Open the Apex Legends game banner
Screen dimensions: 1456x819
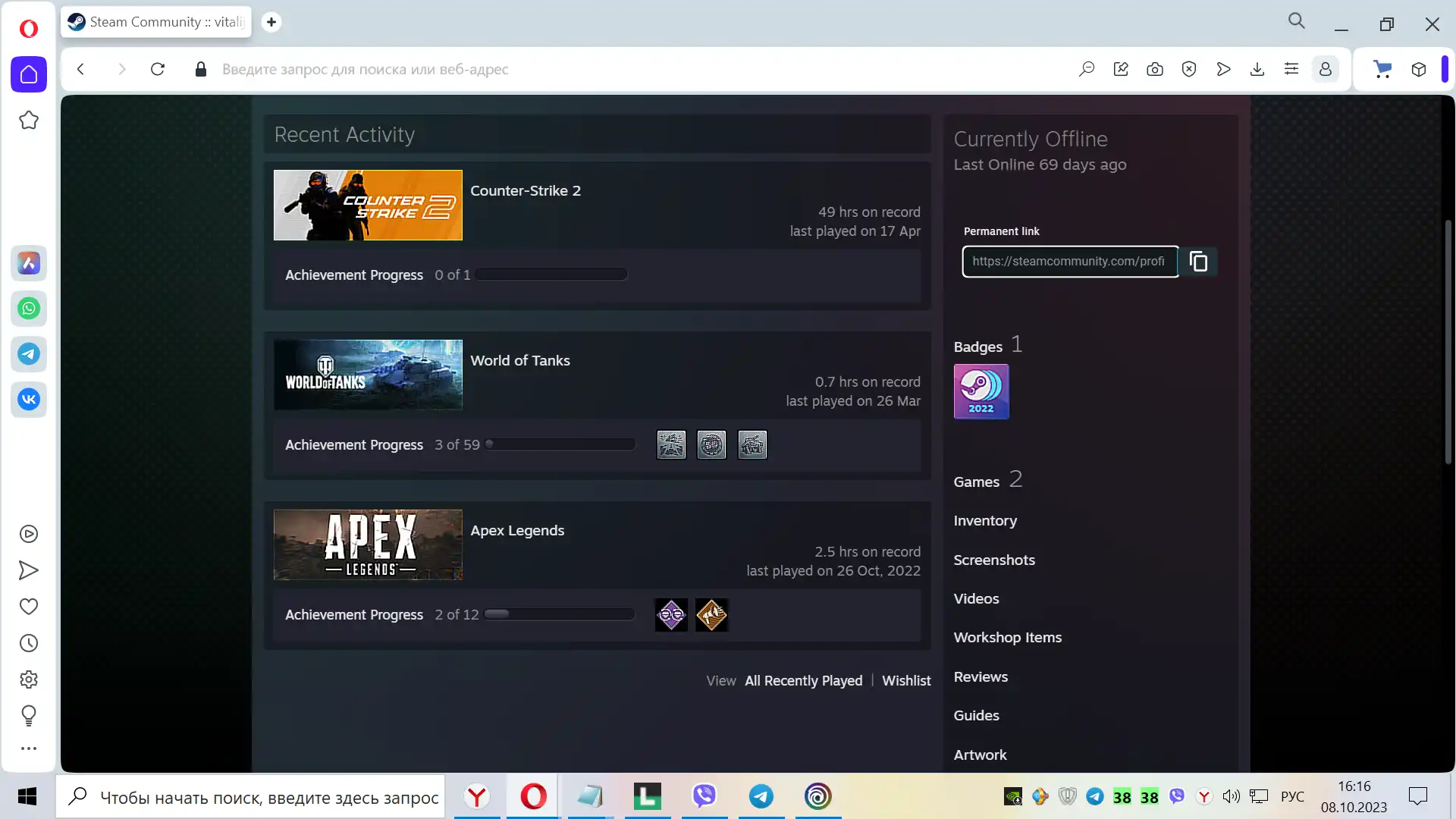[x=368, y=544]
